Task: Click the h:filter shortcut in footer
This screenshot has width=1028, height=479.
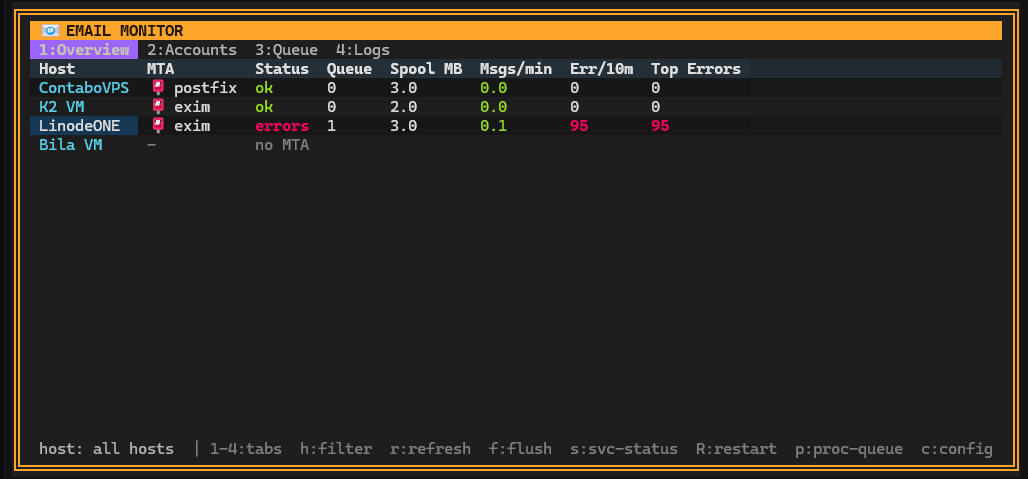Action: (336, 449)
